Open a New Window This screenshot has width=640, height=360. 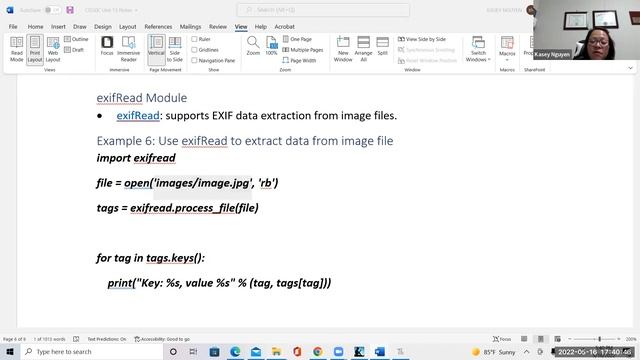click(343, 49)
